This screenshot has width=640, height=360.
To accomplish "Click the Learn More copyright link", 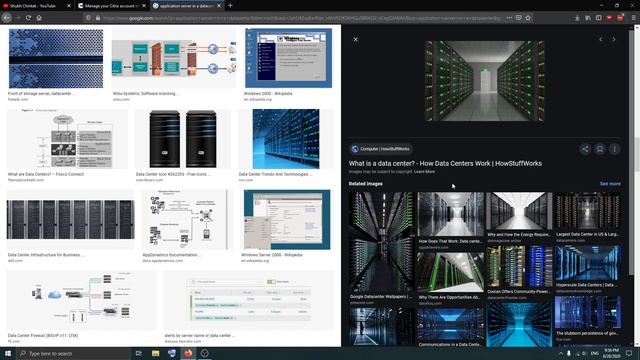I will coord(424,172).
